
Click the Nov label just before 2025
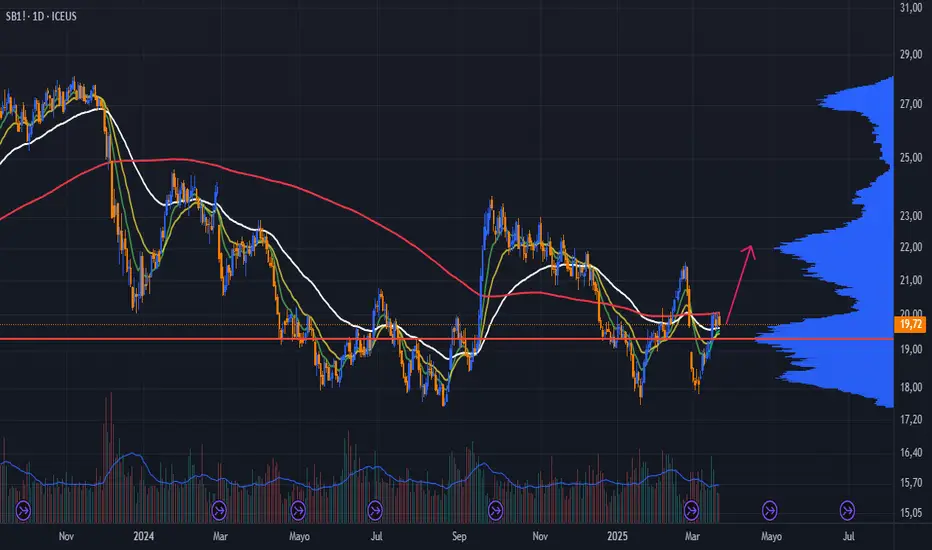540,536
